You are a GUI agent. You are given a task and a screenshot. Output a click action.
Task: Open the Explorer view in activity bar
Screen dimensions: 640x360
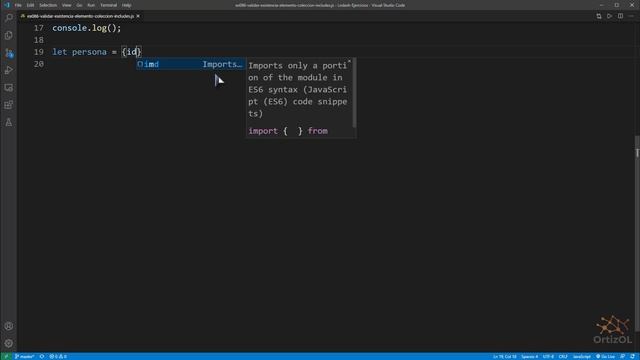(9, 36)
